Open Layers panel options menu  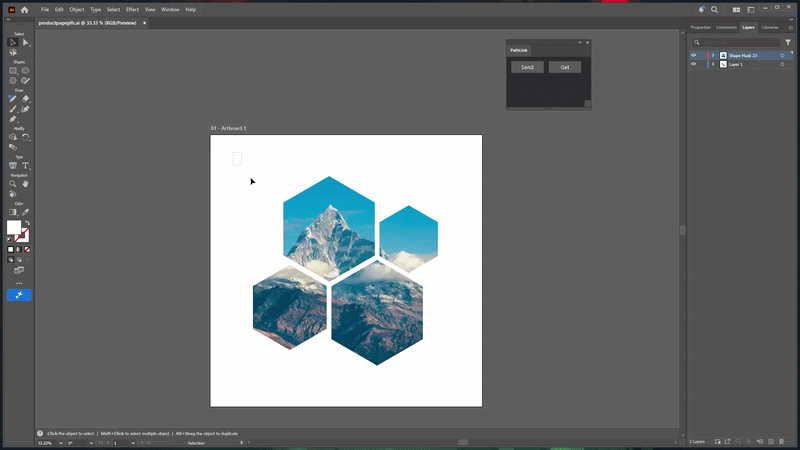click(x=791, y=28)
